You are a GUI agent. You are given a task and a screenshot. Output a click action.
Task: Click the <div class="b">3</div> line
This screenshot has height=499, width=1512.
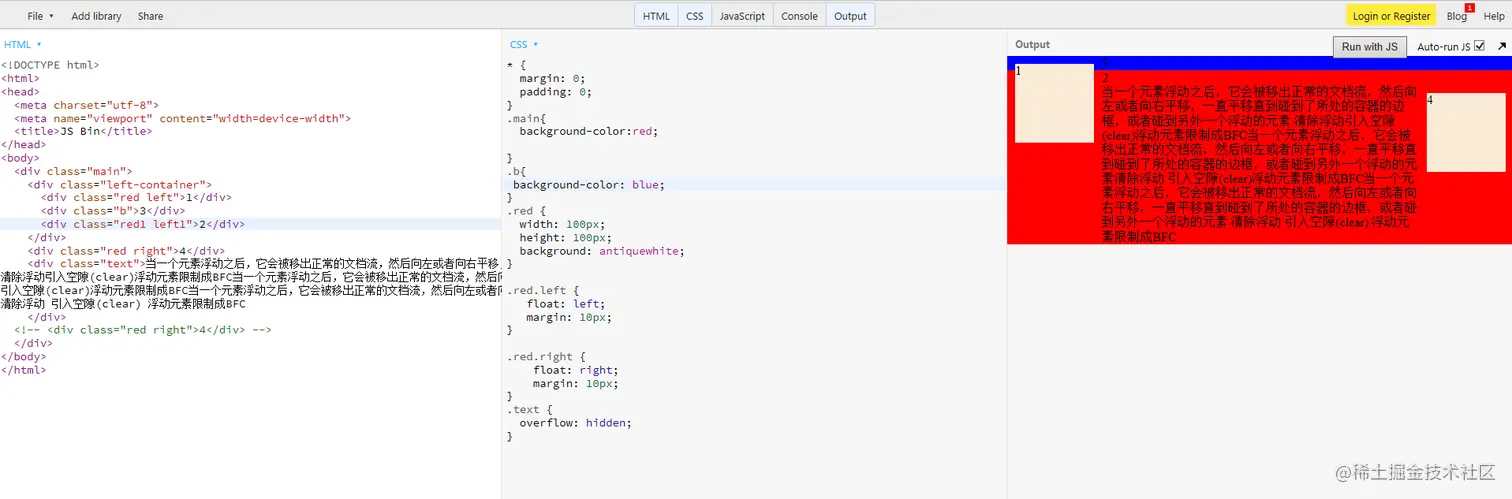coord(113,211)
